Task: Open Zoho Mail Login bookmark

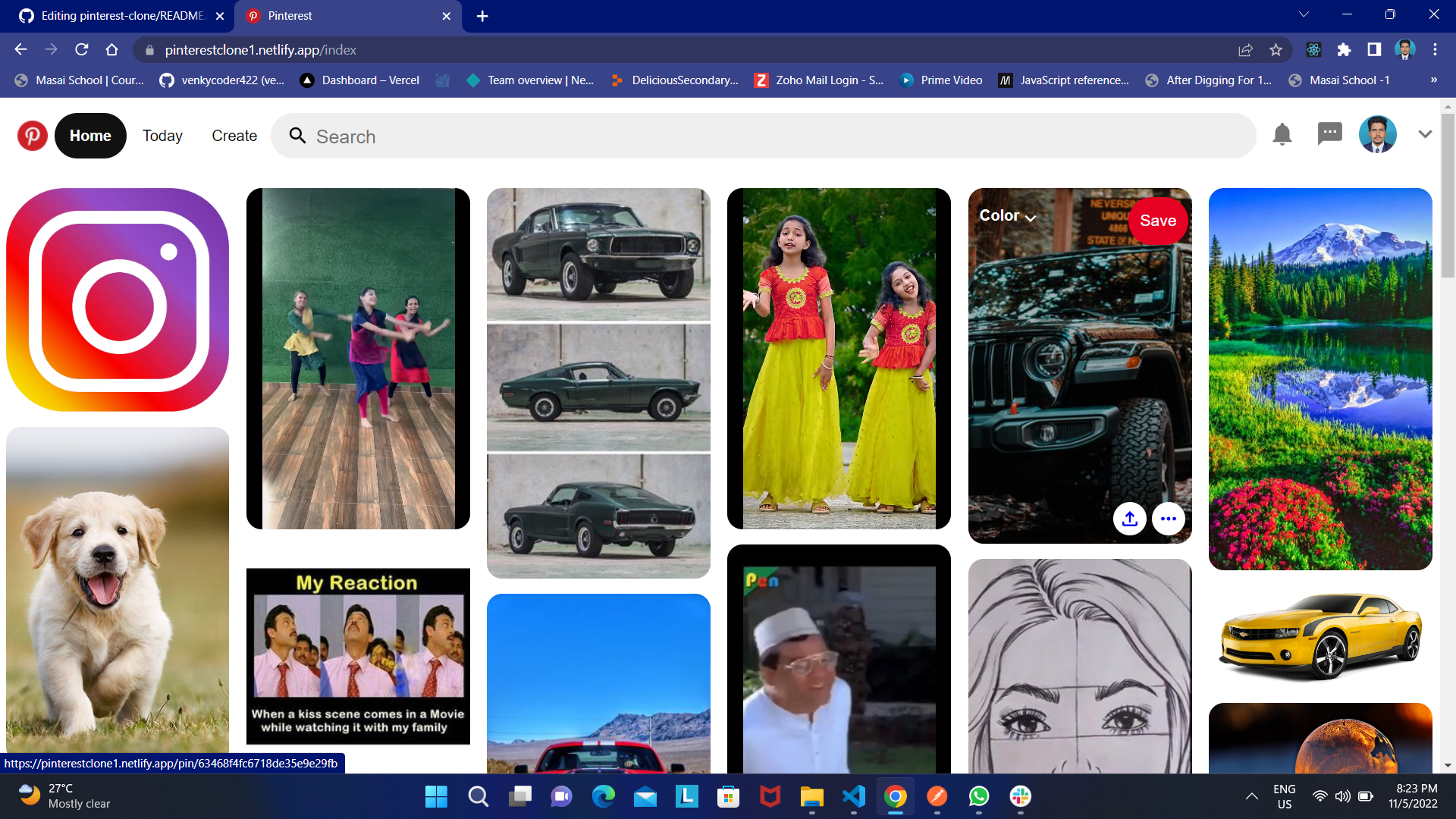Action: pyautogui.click(x=819, y=80)
